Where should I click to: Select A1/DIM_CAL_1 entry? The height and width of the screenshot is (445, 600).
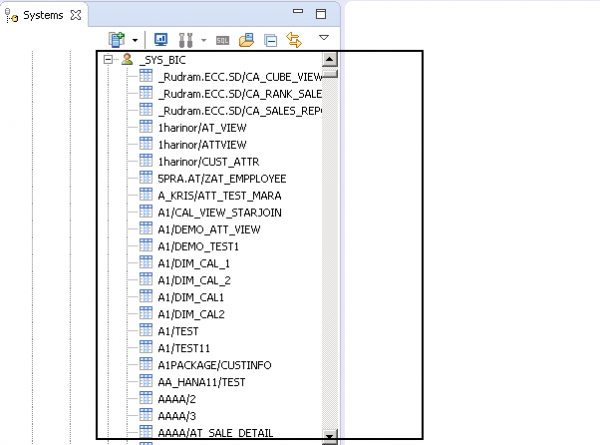pos(194,263)
